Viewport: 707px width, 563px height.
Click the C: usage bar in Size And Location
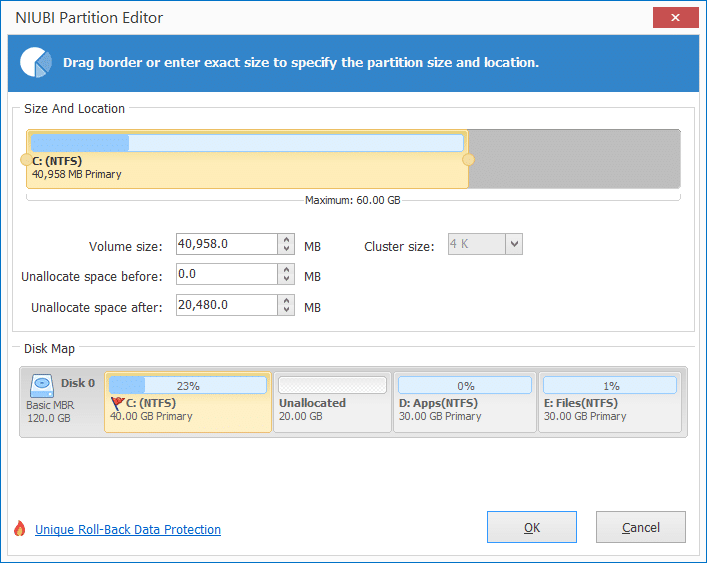(x=247, y=143)
